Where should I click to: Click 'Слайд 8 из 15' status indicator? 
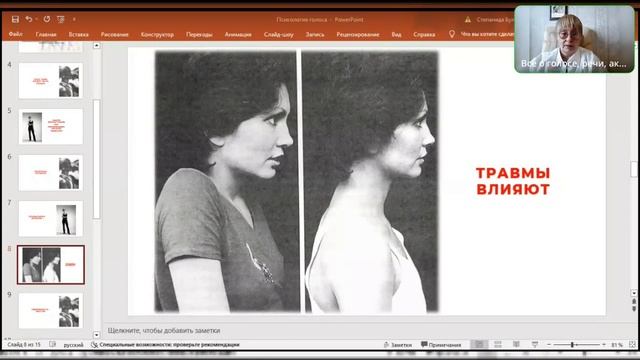(x=24, y=345)
